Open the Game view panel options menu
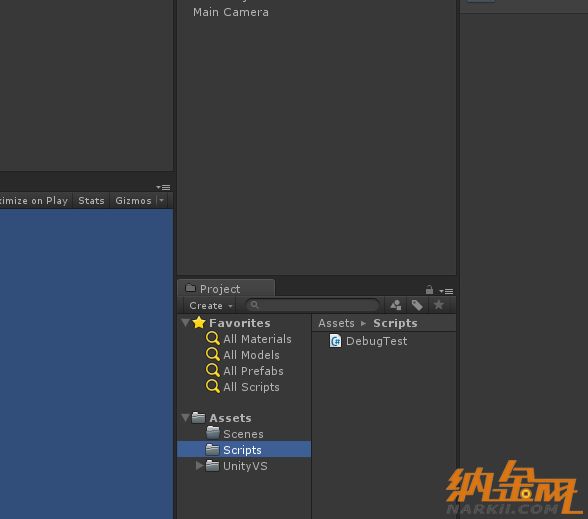Image resolution: width=588 pixels, height=519 pixels. (x=163, y=187)
